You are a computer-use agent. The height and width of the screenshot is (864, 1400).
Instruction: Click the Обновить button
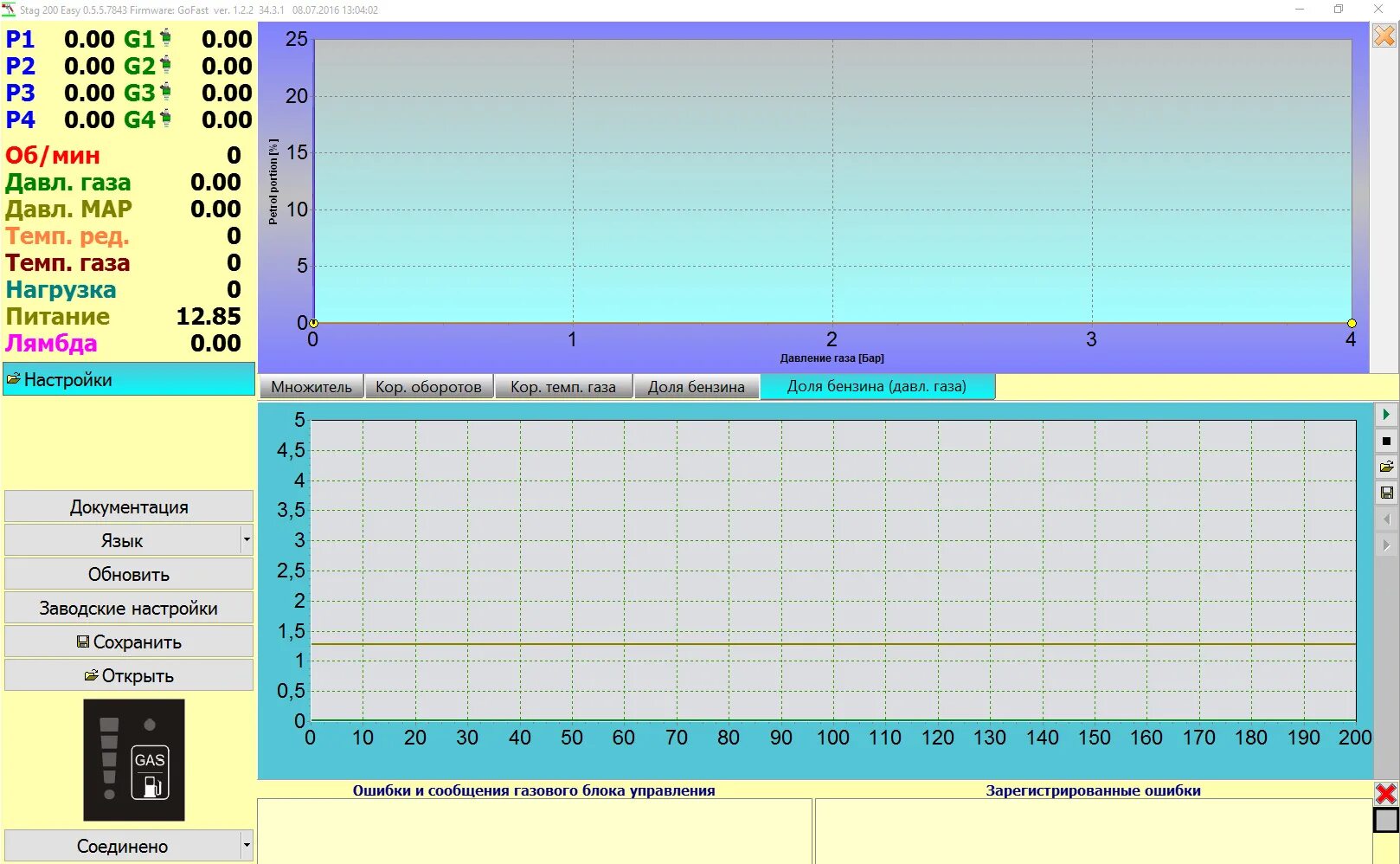click(x=129, y=574)
